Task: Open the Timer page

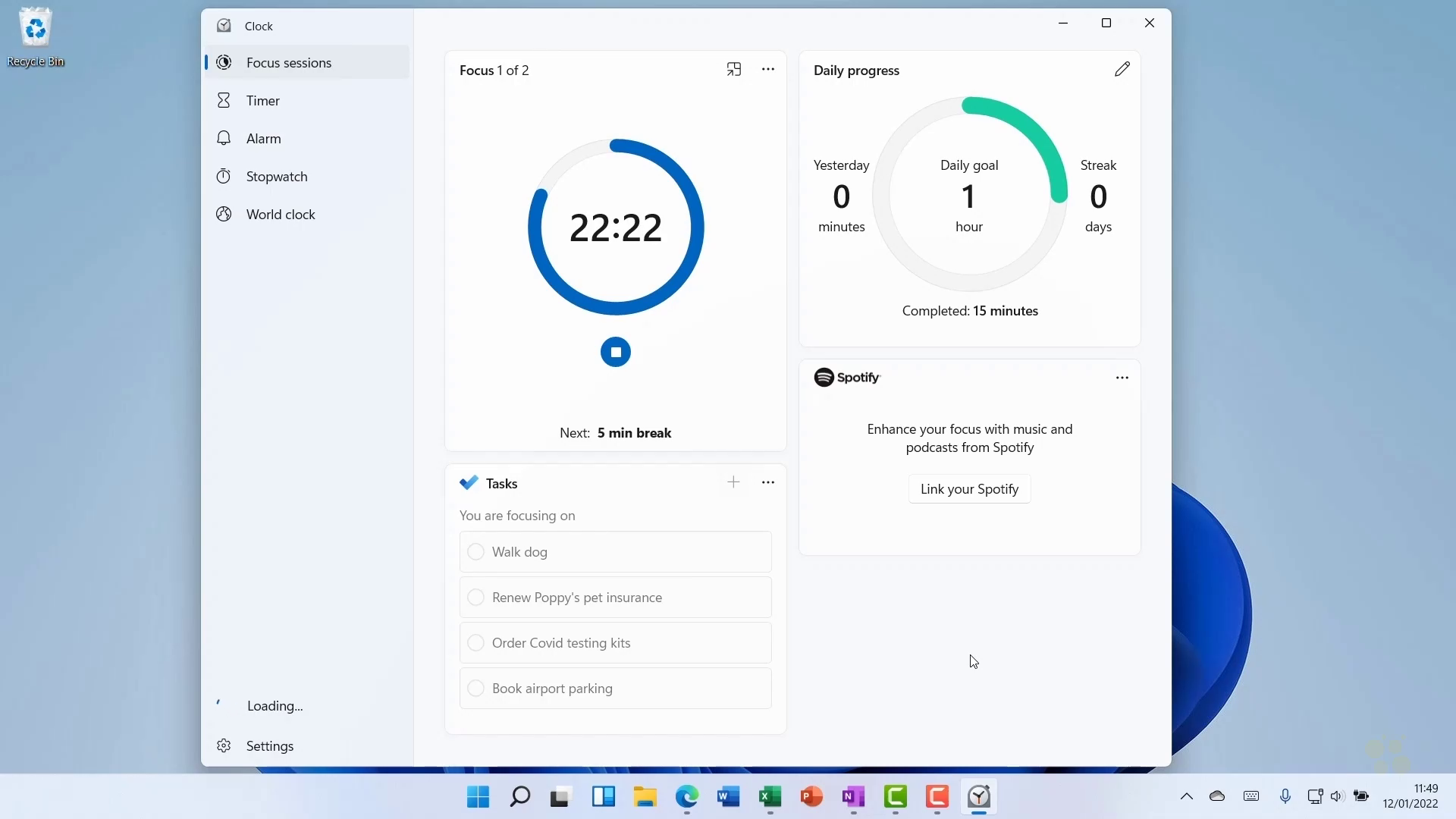Action: pyautogui.click(x=307, y=101)
